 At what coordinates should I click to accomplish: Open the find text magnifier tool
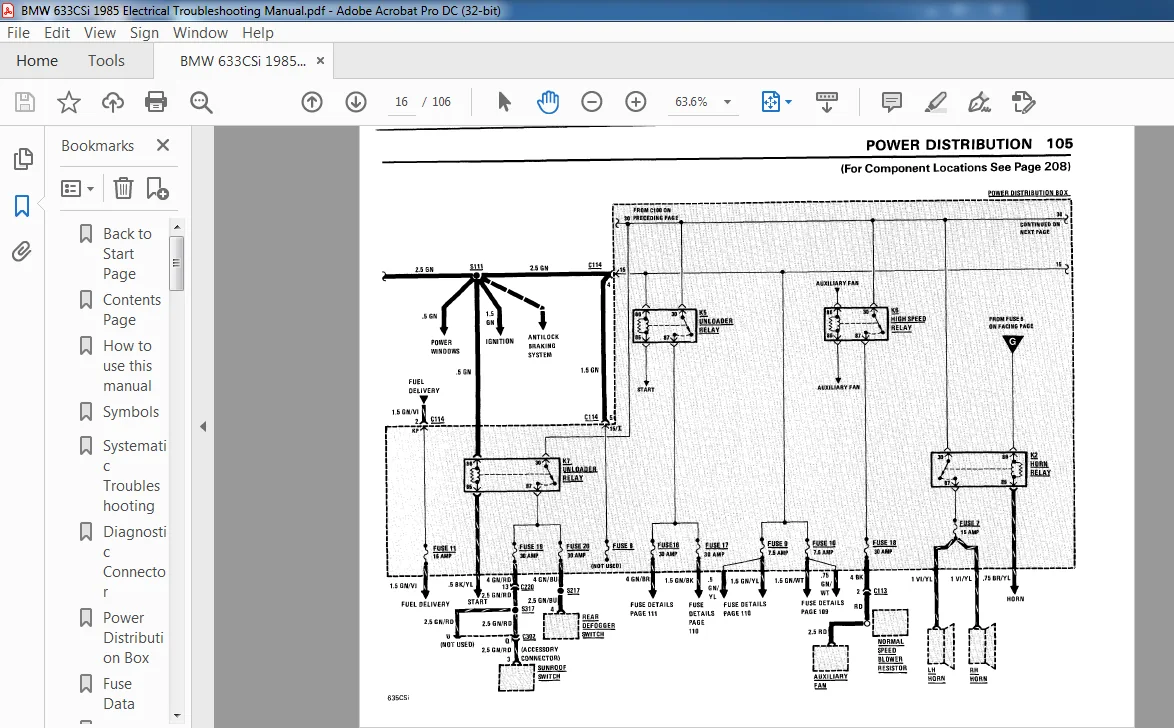pyautogui.click(x=201, y=102)
